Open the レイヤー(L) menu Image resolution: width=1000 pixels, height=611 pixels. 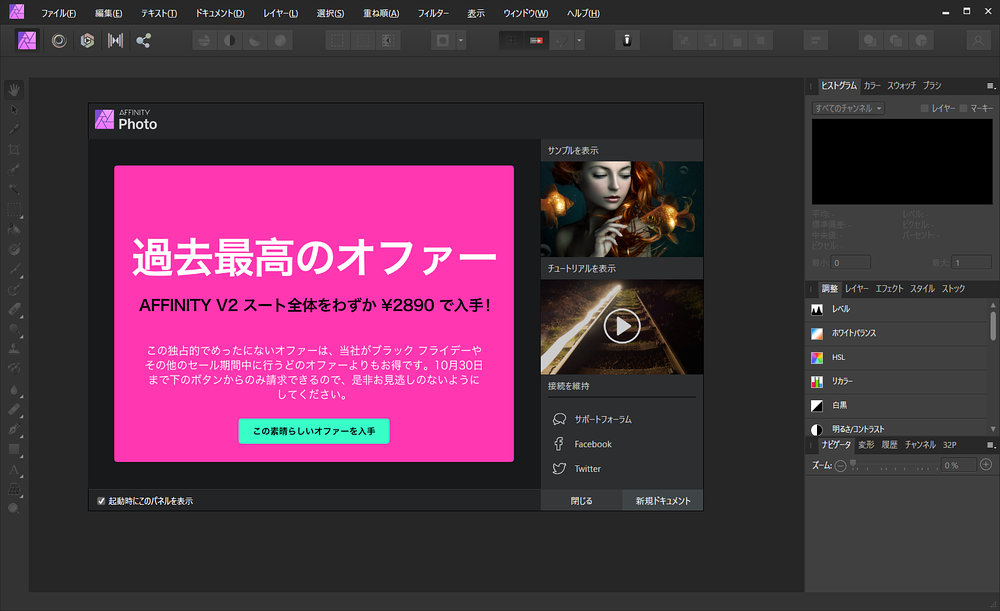[281, 13]
